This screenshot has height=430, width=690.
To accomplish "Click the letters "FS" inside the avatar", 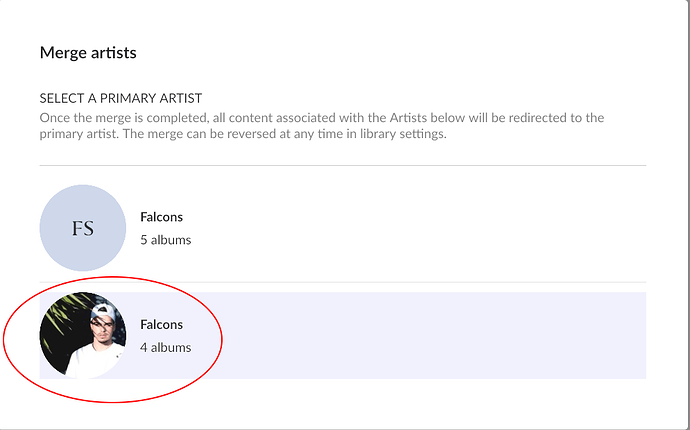I will coord(83,228).
